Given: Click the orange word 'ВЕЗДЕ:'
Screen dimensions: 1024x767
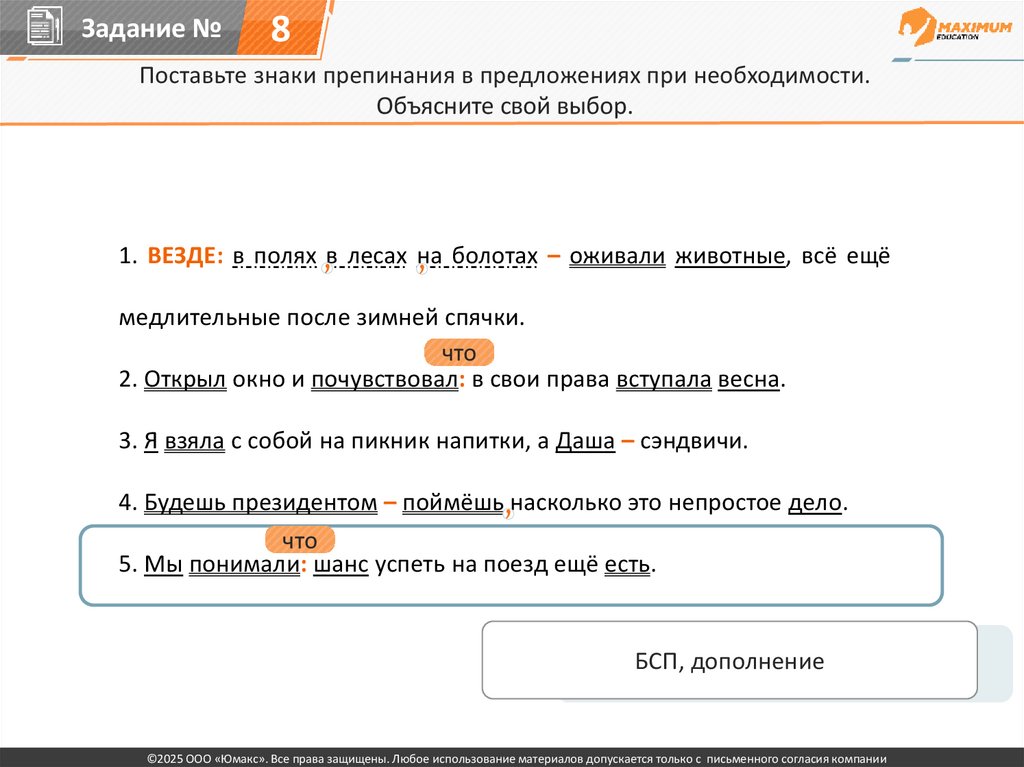Looking at the screenshot, I should 185,255.
